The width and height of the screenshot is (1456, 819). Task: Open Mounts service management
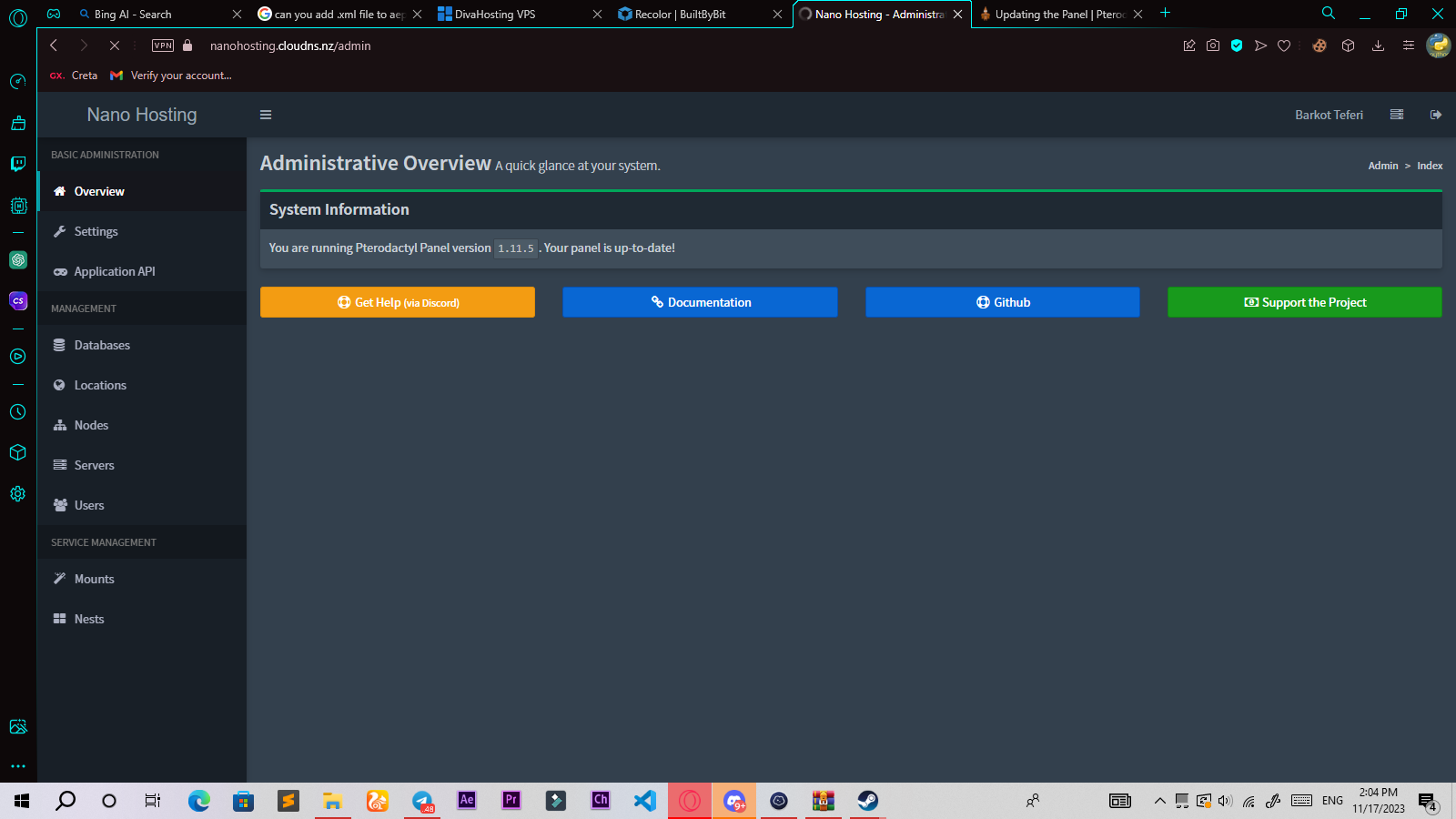pyautogui.click(x=142, y=579)
